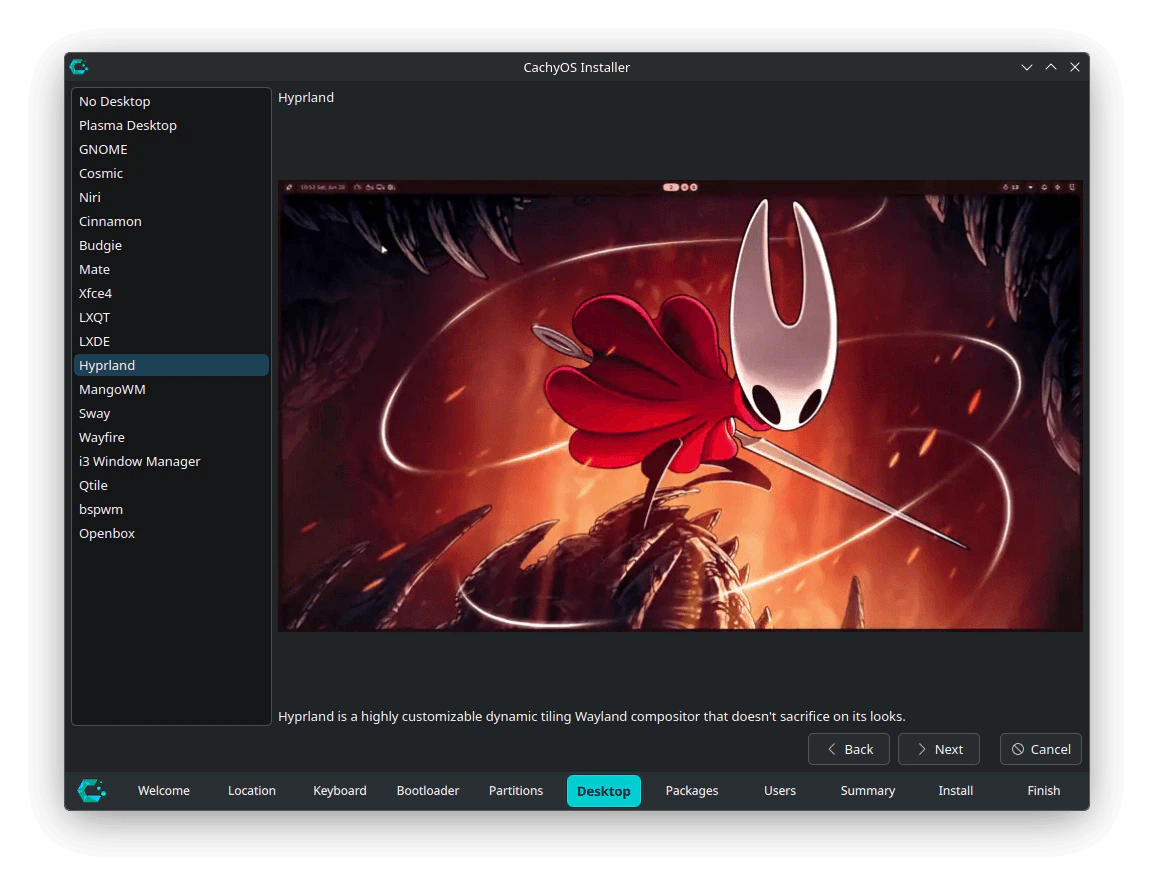Screen dimensions: 1154x887
Task: Select Wayfire in the list
Action: pos(171,437)
